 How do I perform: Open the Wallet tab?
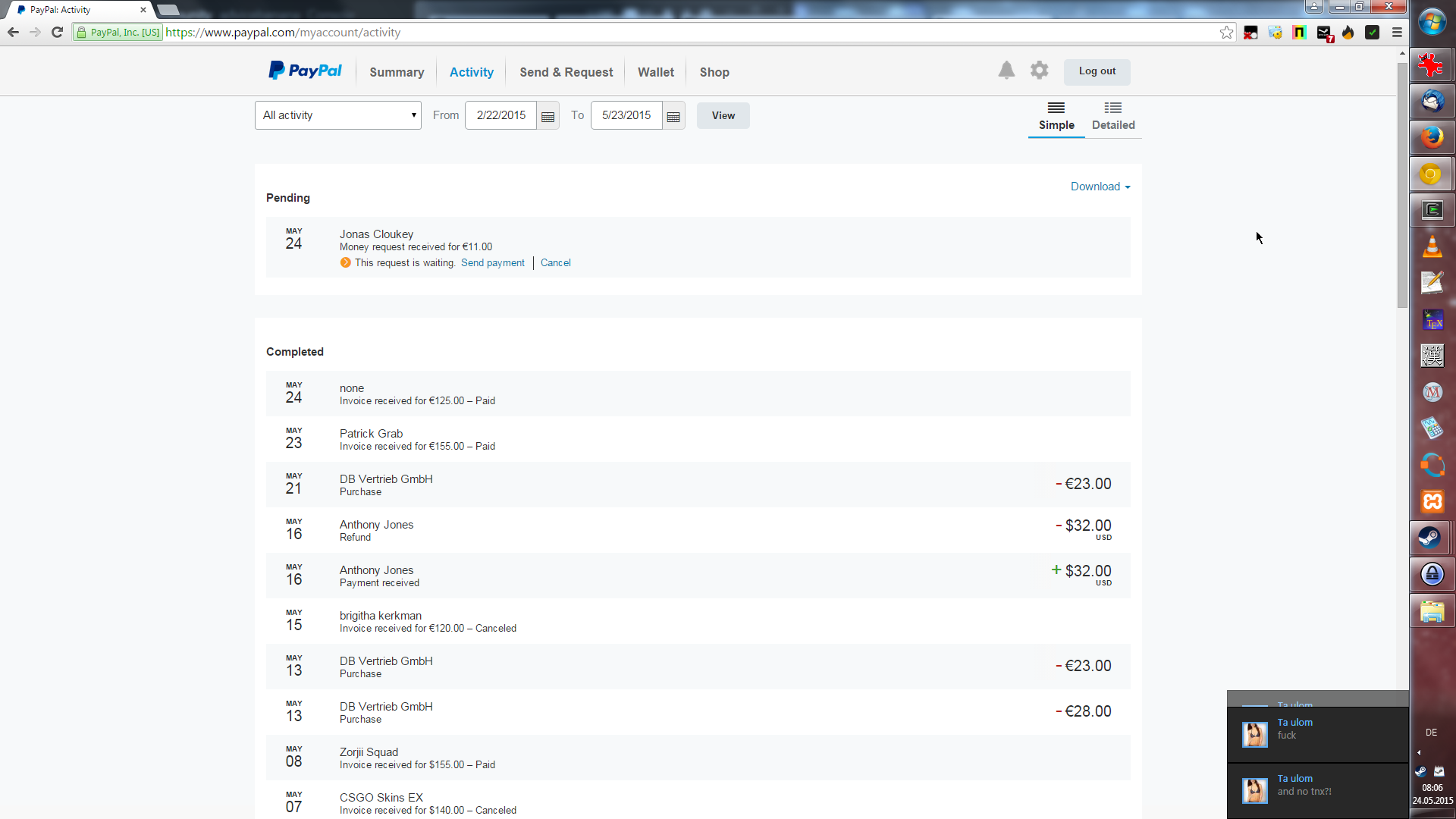coord(655,72)
